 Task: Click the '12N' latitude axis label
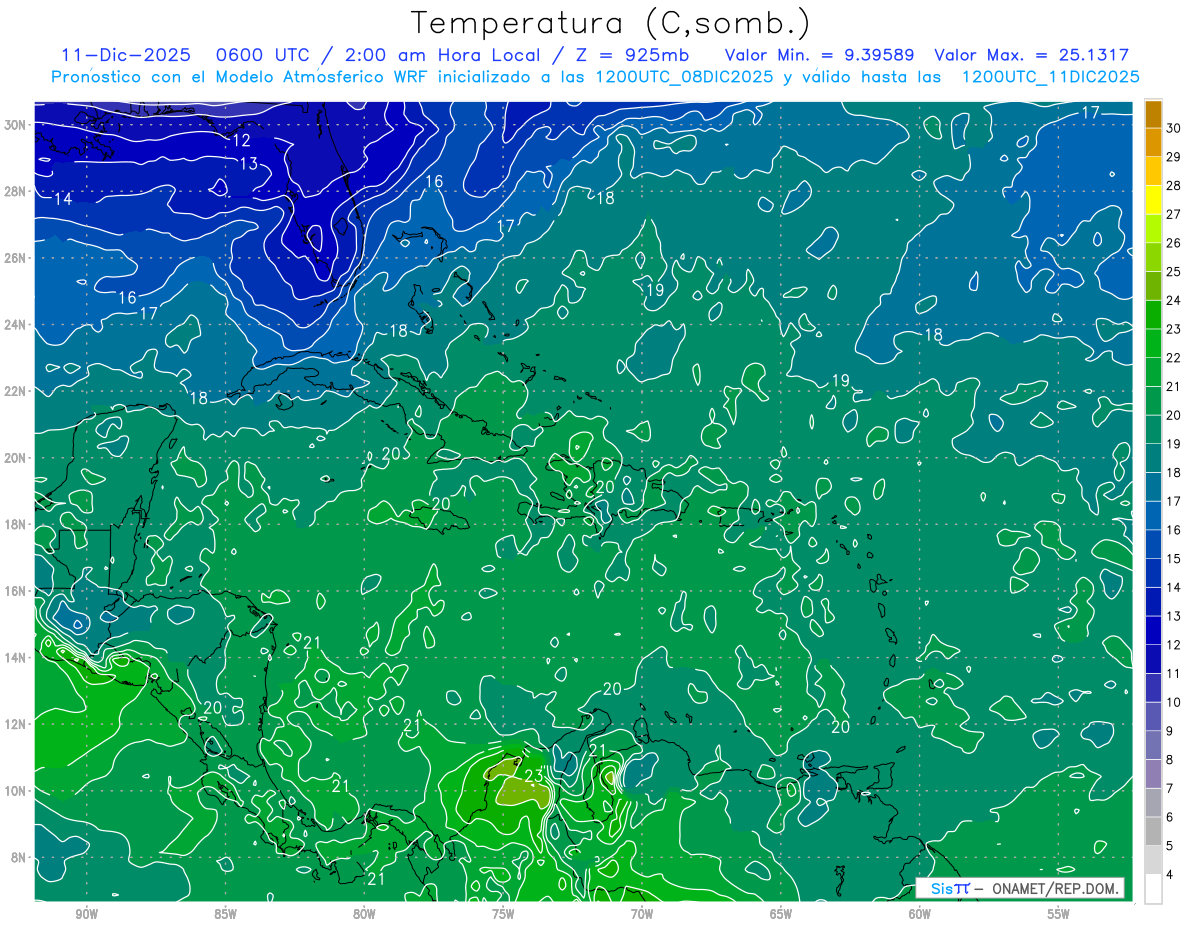(16, 724)
